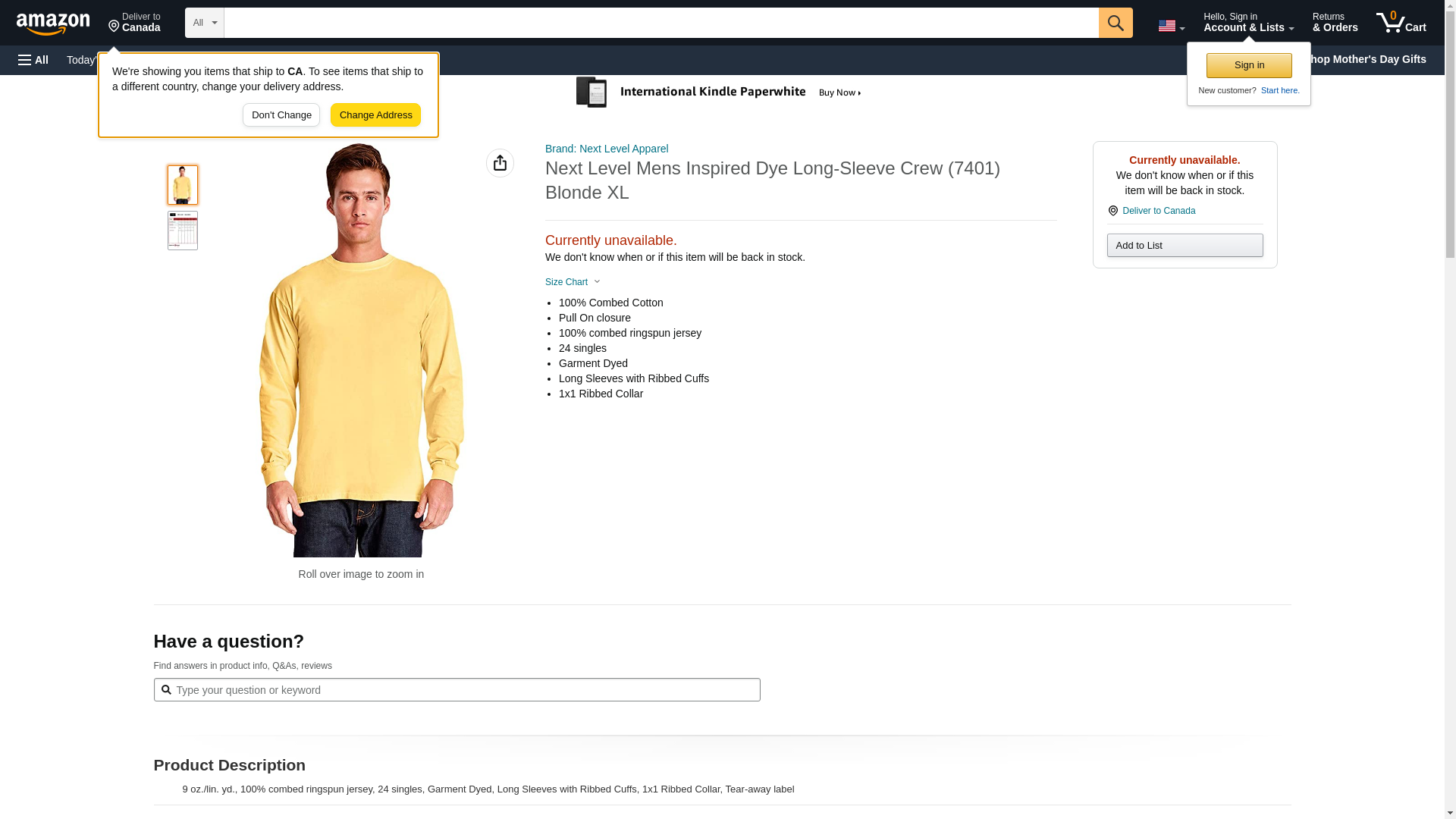
Task: Open Shop Mother's Day Gifts link
Action: click(x=1373, y=59)
